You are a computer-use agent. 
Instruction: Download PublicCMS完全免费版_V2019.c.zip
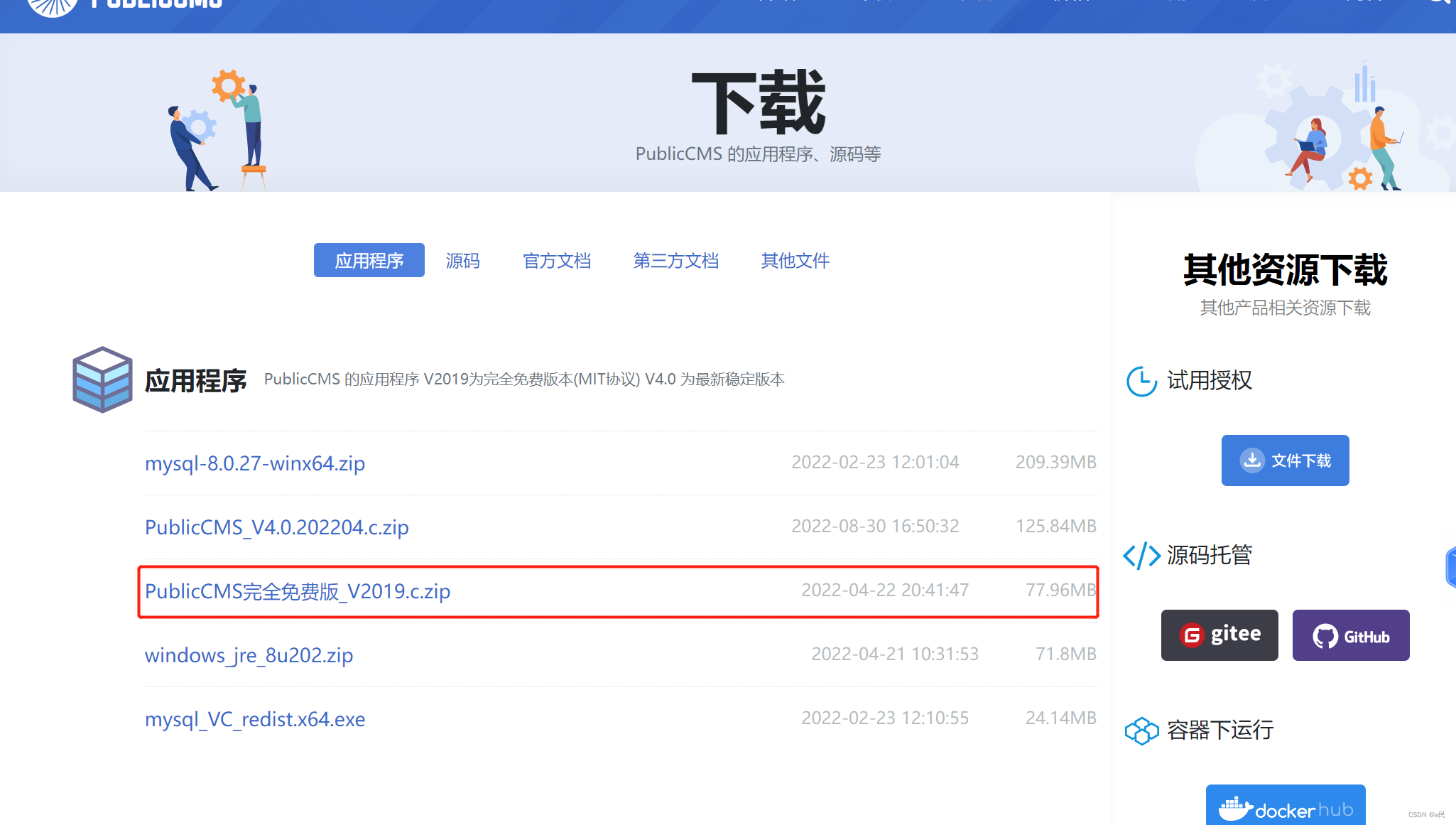(x=298, y=591)
